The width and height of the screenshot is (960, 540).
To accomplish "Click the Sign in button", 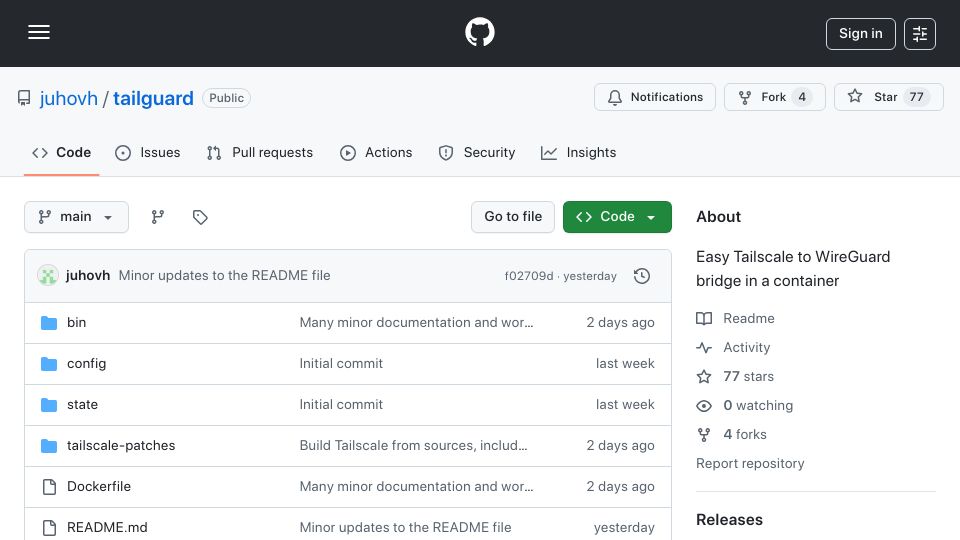I will click(x=860, y=34).
